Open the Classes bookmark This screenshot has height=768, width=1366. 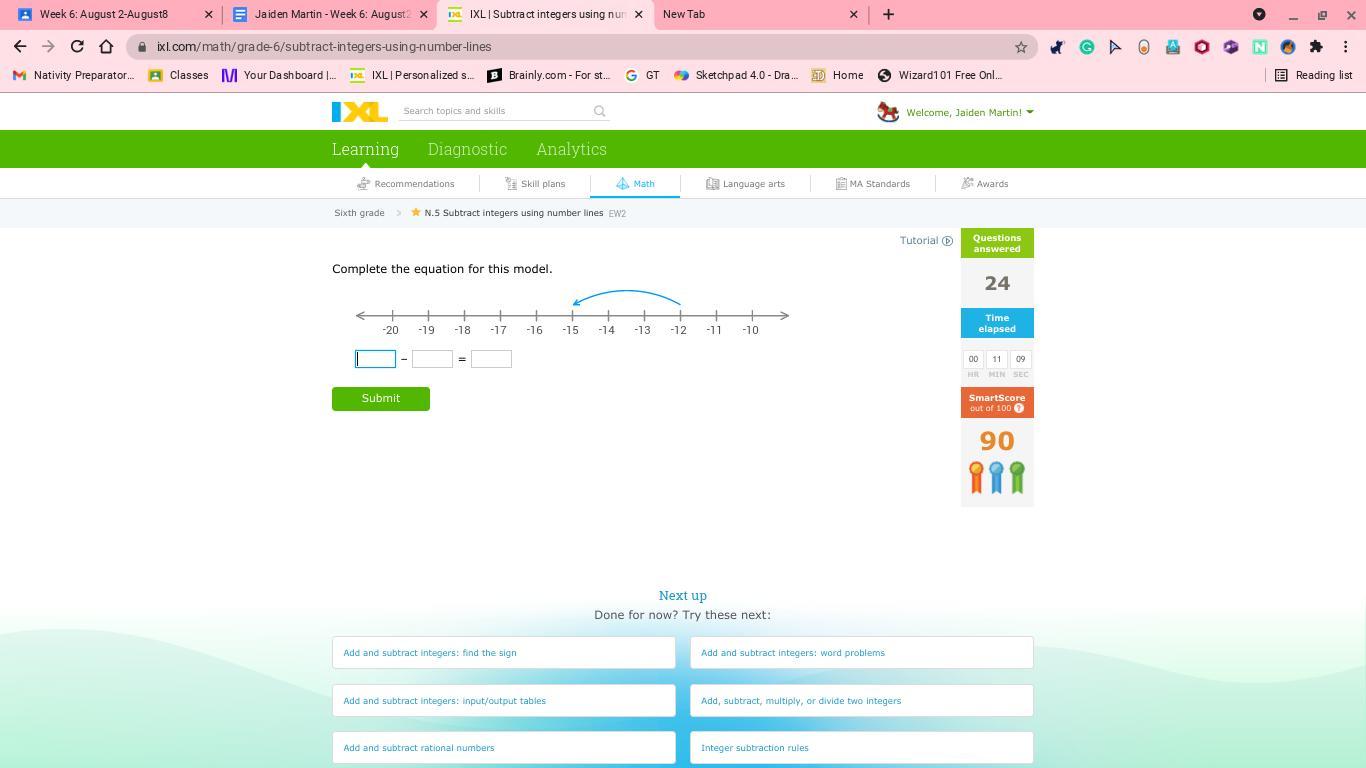[178, 75]
